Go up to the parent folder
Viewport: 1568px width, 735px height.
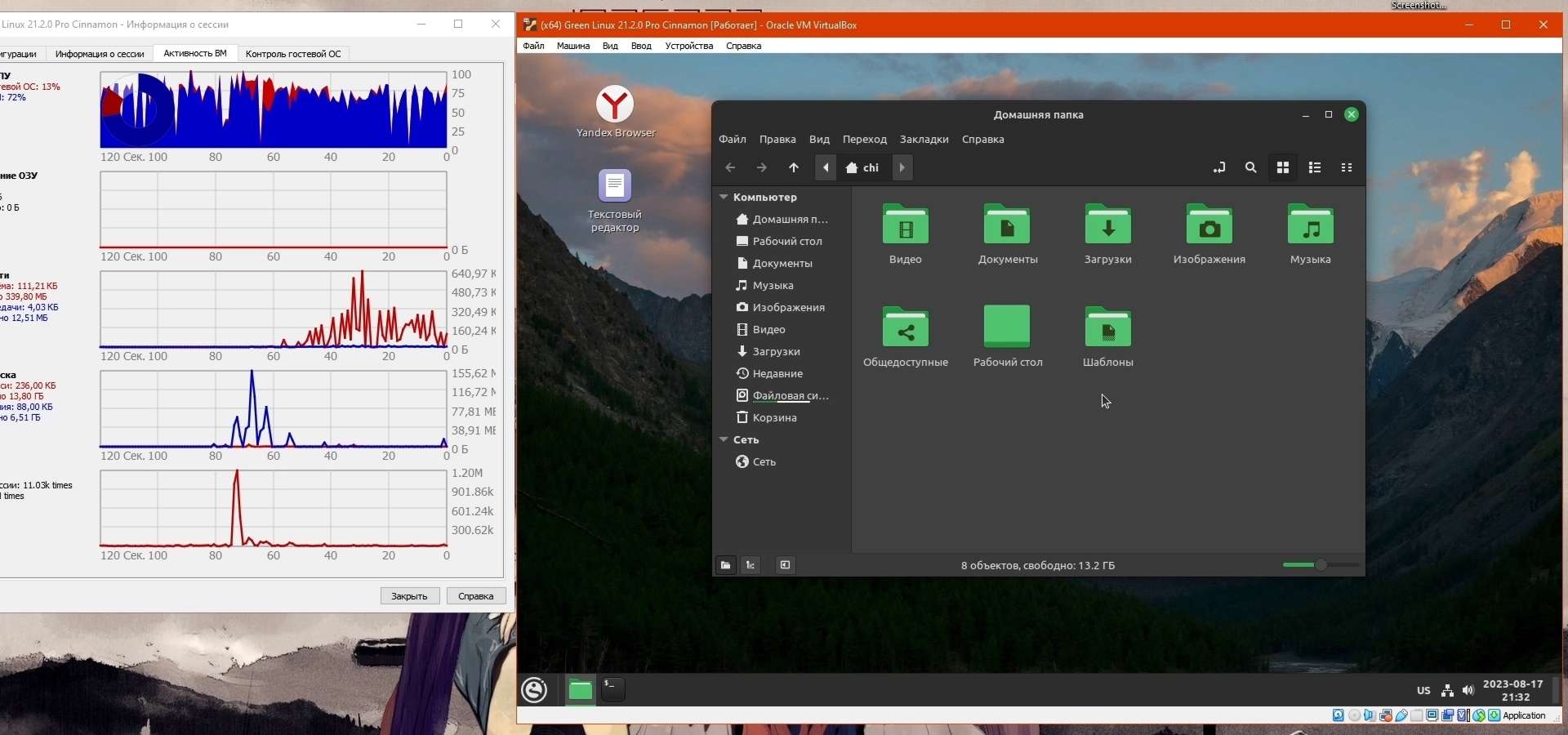point(794,168)
